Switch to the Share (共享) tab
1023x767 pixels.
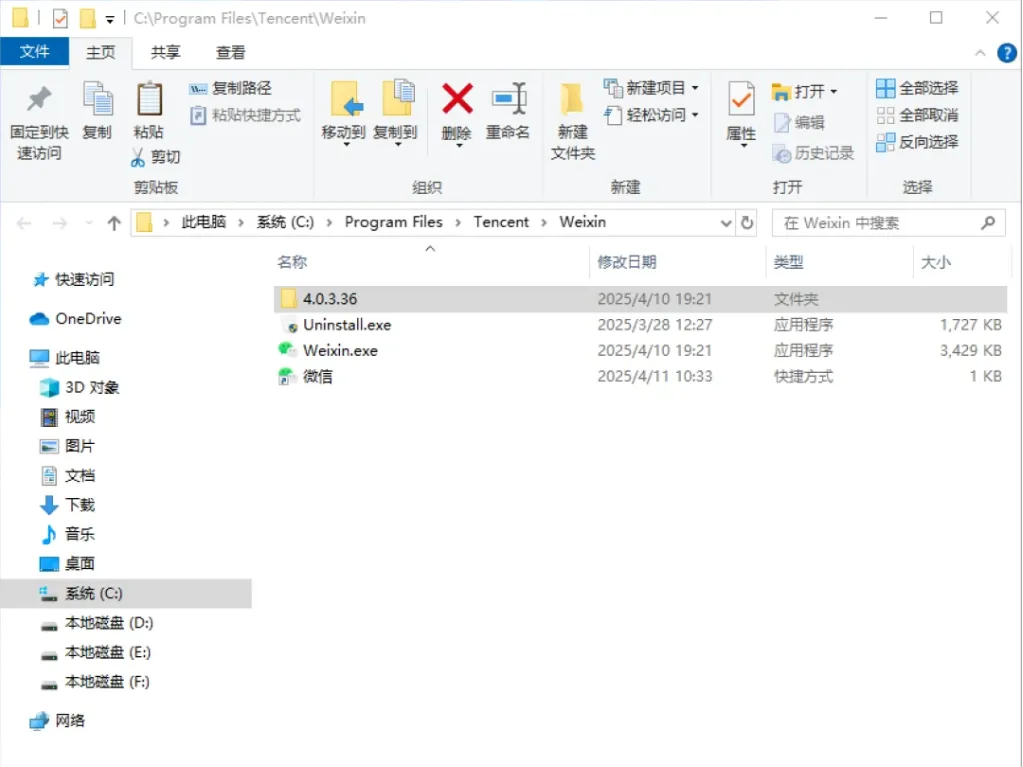(165, 53)
